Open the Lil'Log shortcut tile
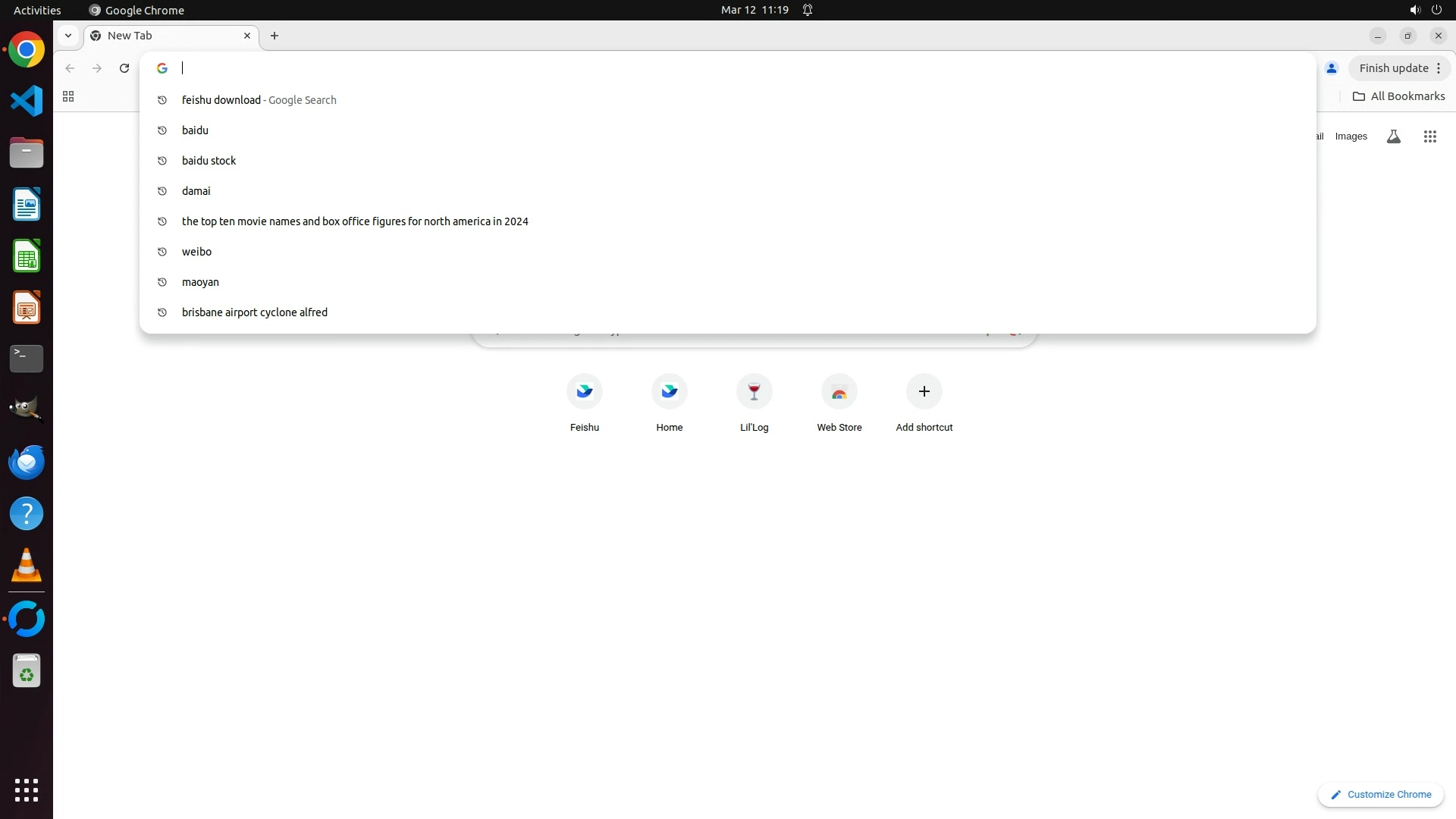1456x819 pixels. tap(754, 392)
